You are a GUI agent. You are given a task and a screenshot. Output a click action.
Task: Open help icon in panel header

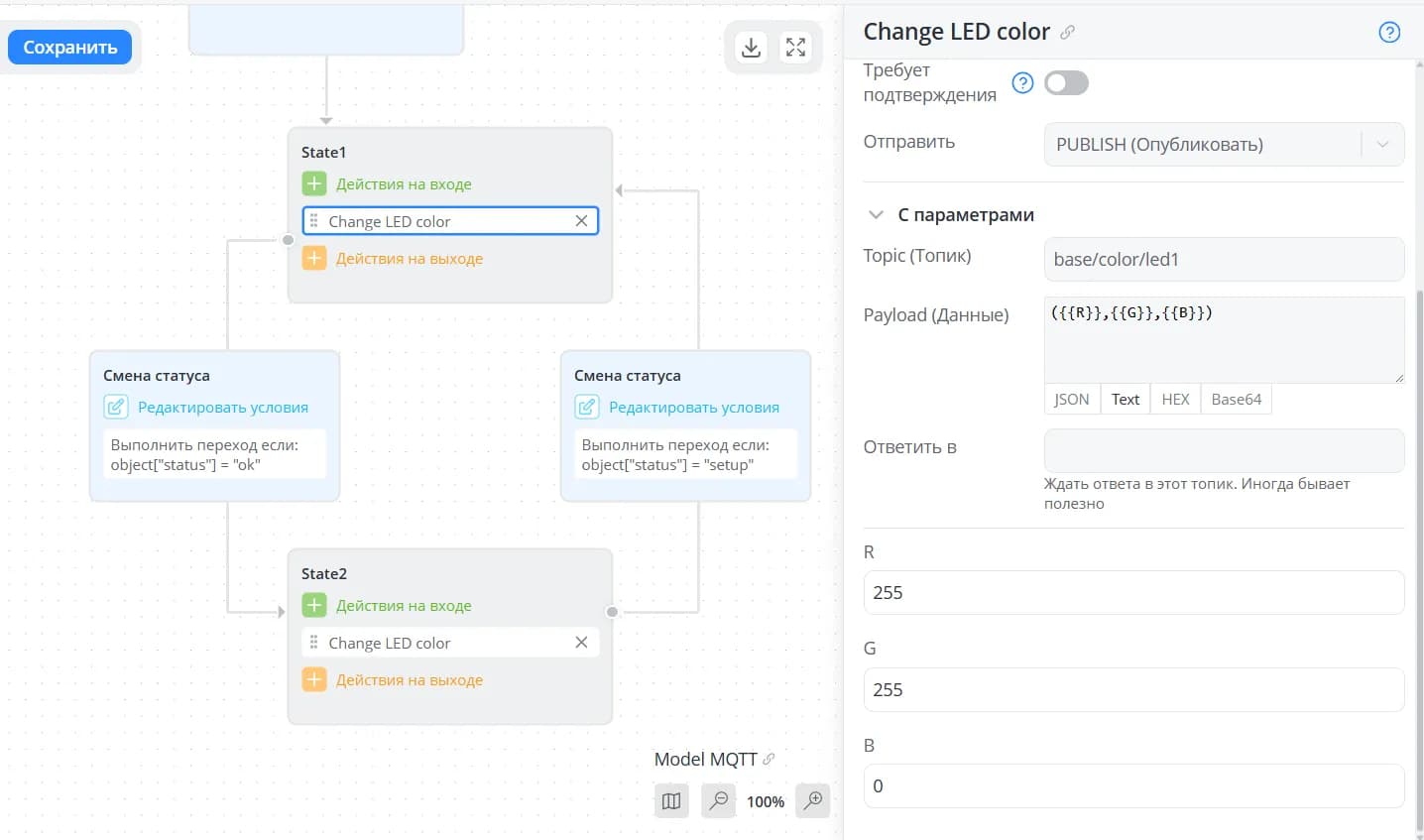[1389, 32]
